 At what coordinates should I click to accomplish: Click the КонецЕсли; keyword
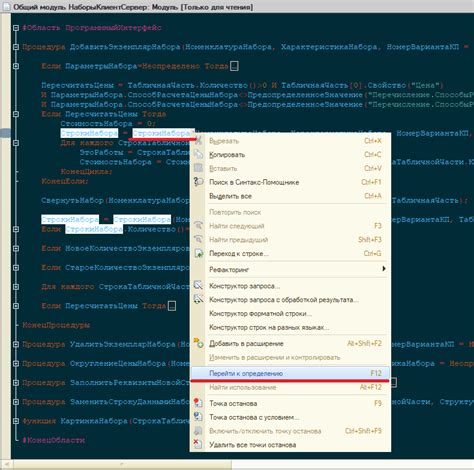(x=65, y=181)
